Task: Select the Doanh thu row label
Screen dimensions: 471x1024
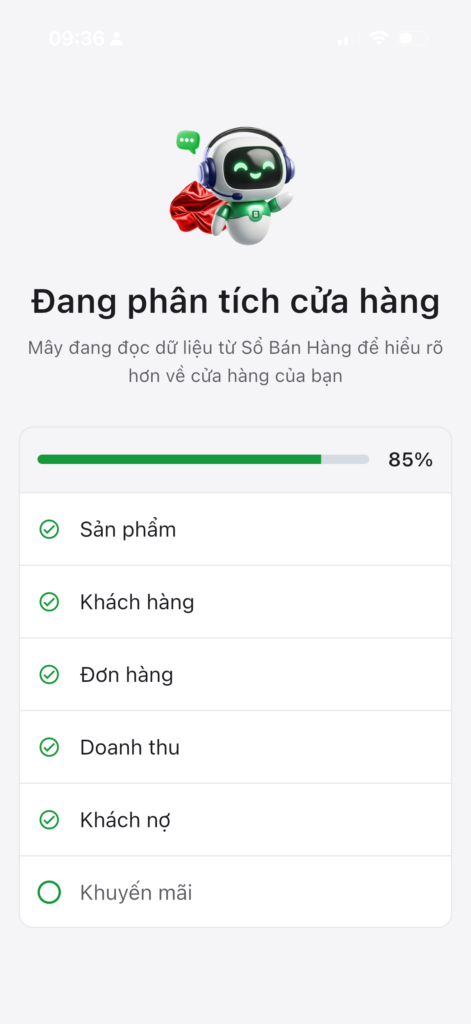Action: coord(129,747)
